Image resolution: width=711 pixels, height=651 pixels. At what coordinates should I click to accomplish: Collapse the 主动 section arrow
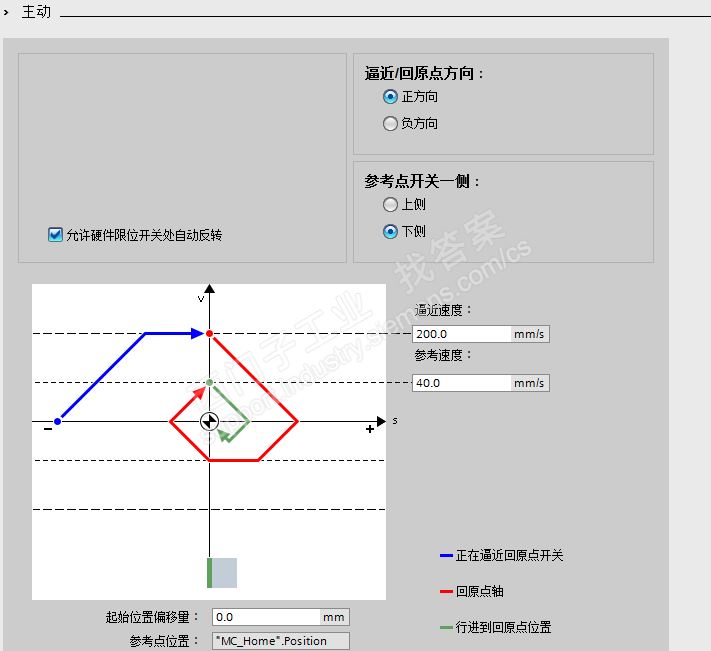click(x=6, y=13)
